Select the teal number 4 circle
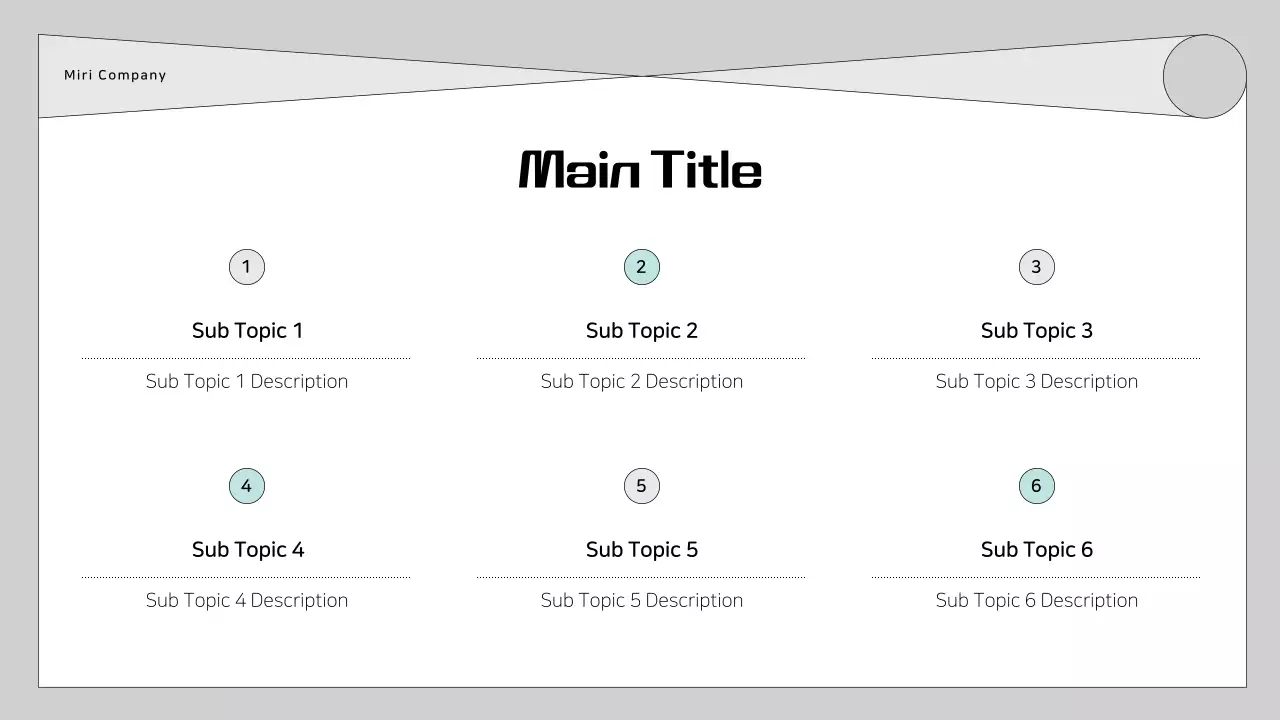The image size is (1280, 720). click(x=247, y=486)
